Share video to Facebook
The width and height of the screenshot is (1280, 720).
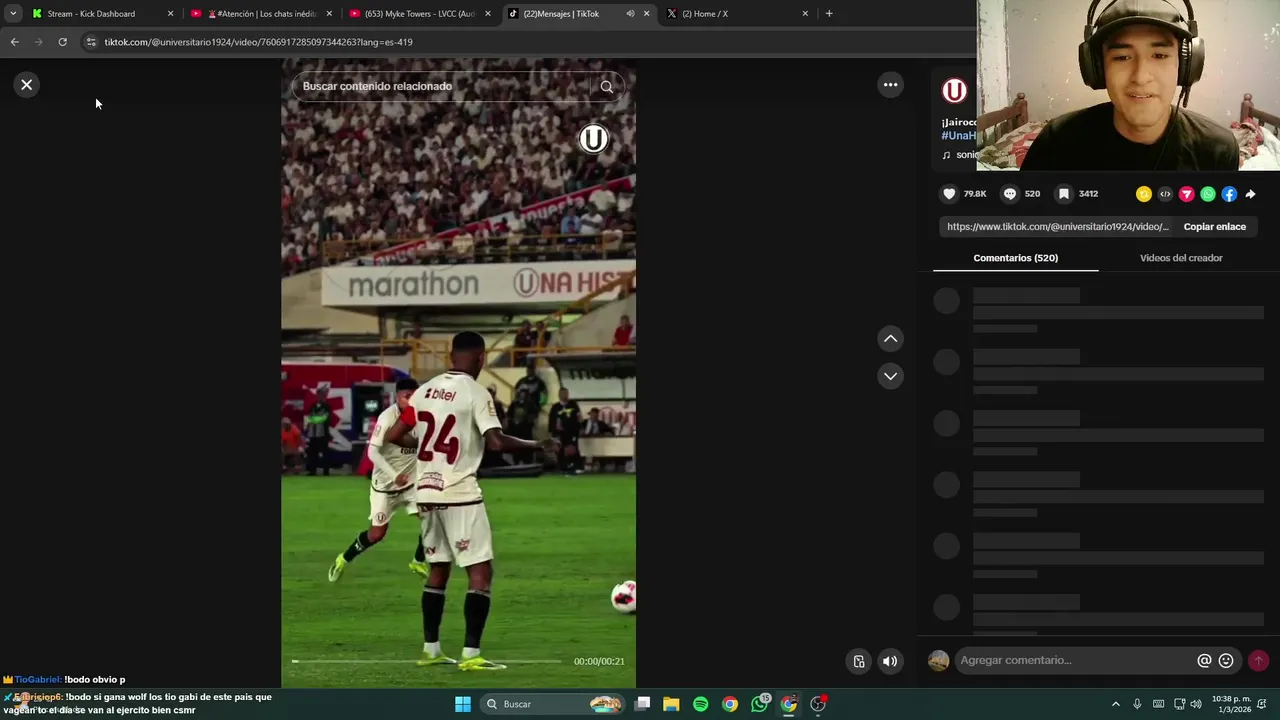point(1229,194)
